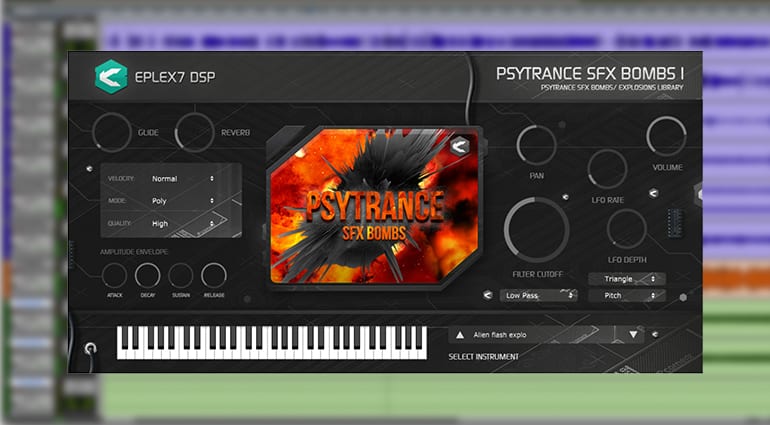Adjust the Volume knob
The height and width of the screenshot is (425, 770).
coord(666,136)
